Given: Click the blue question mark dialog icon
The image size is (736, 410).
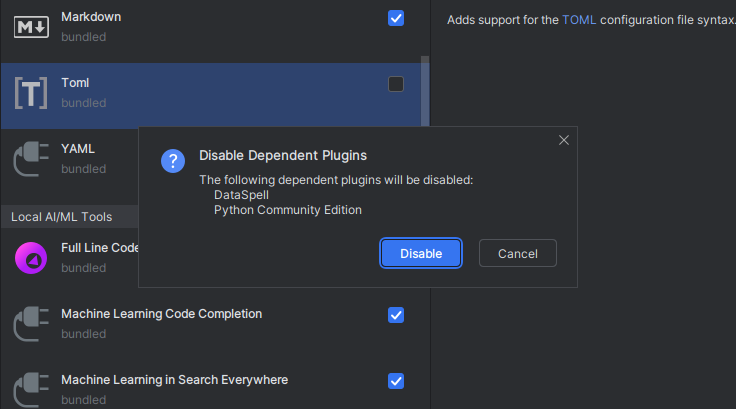Looking at the screenshot, I should 173,162.
